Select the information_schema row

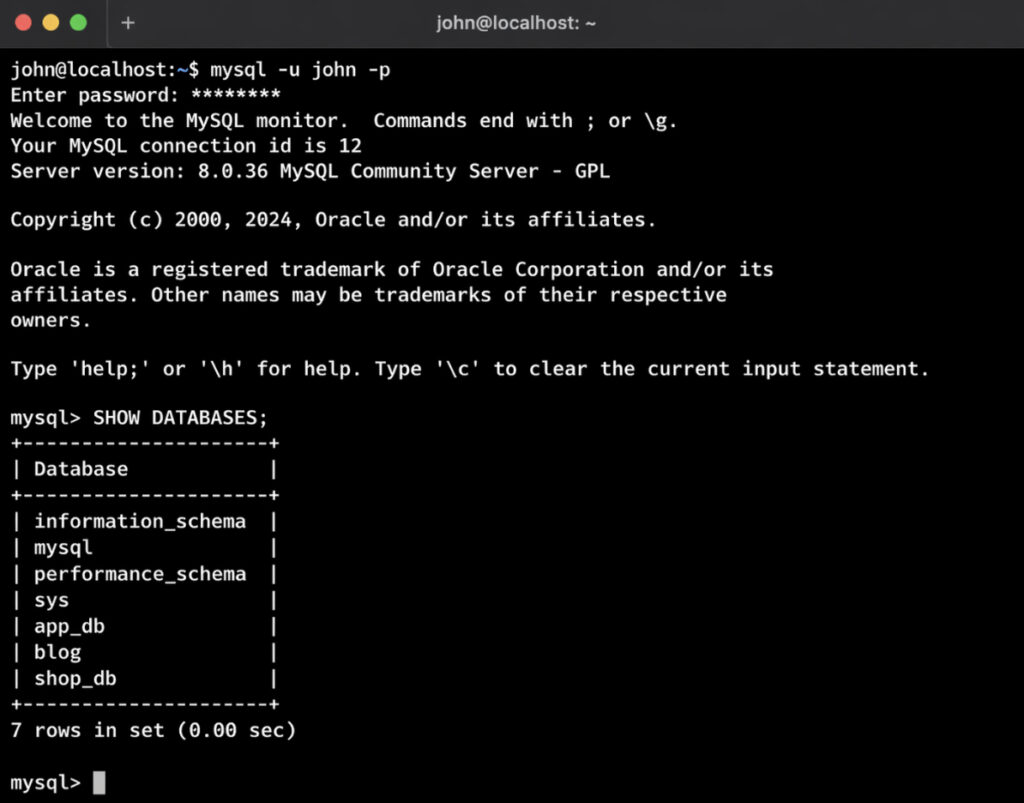pyautogui.click(x=140, y=521)
